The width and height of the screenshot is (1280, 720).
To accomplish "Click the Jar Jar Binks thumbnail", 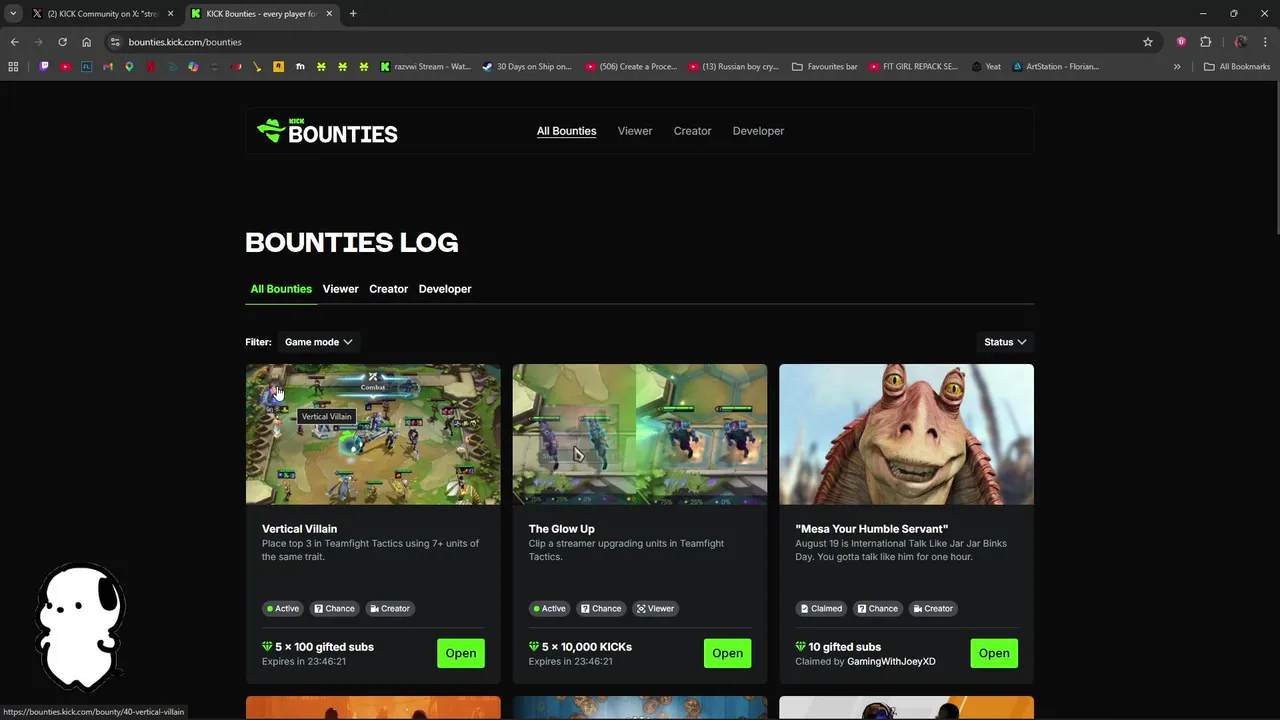I will pos(906,434).
